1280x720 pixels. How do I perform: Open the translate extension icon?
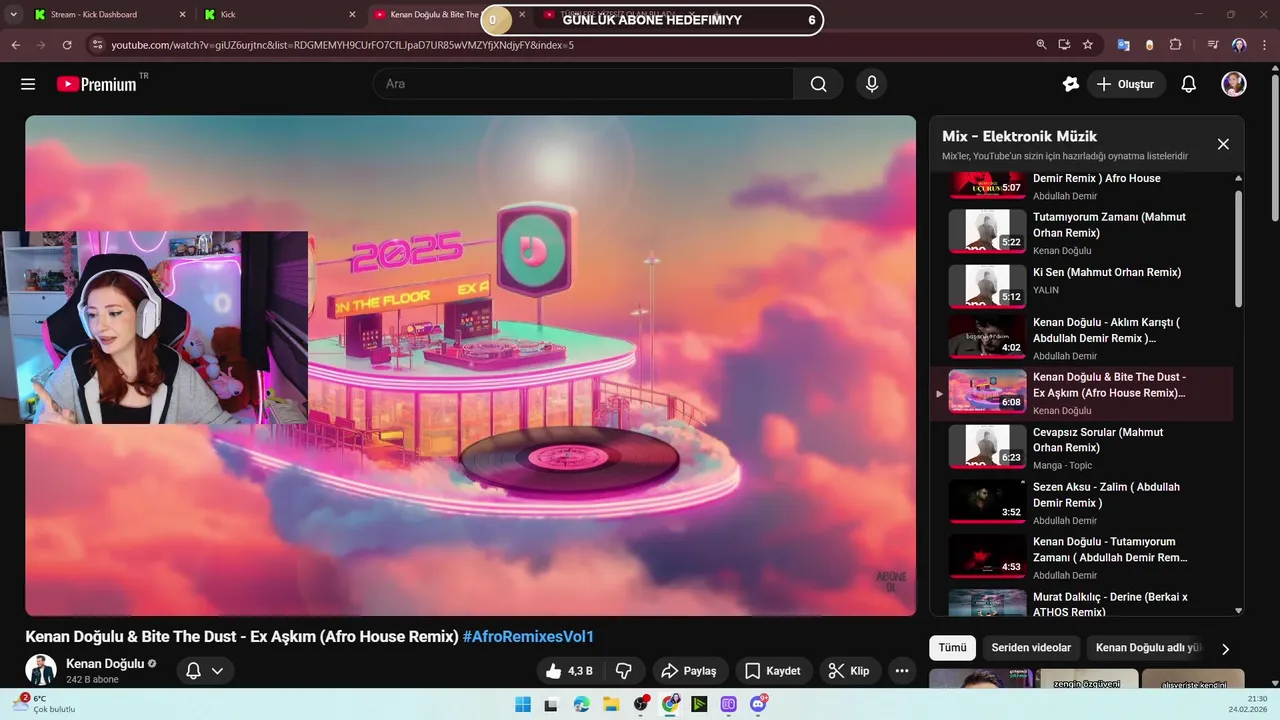tap(1123, 45)
